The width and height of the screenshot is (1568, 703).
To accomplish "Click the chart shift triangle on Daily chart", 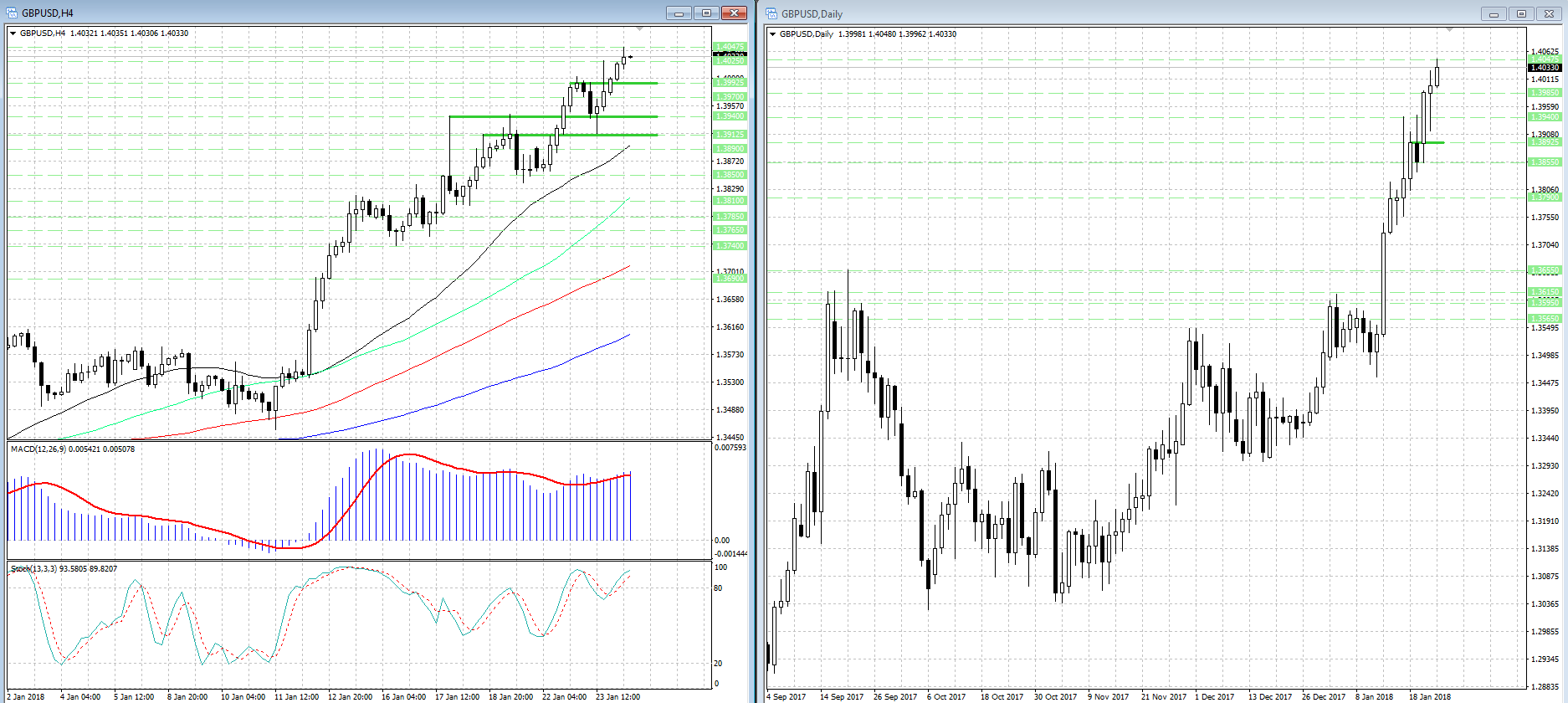I will point(1450,30).
